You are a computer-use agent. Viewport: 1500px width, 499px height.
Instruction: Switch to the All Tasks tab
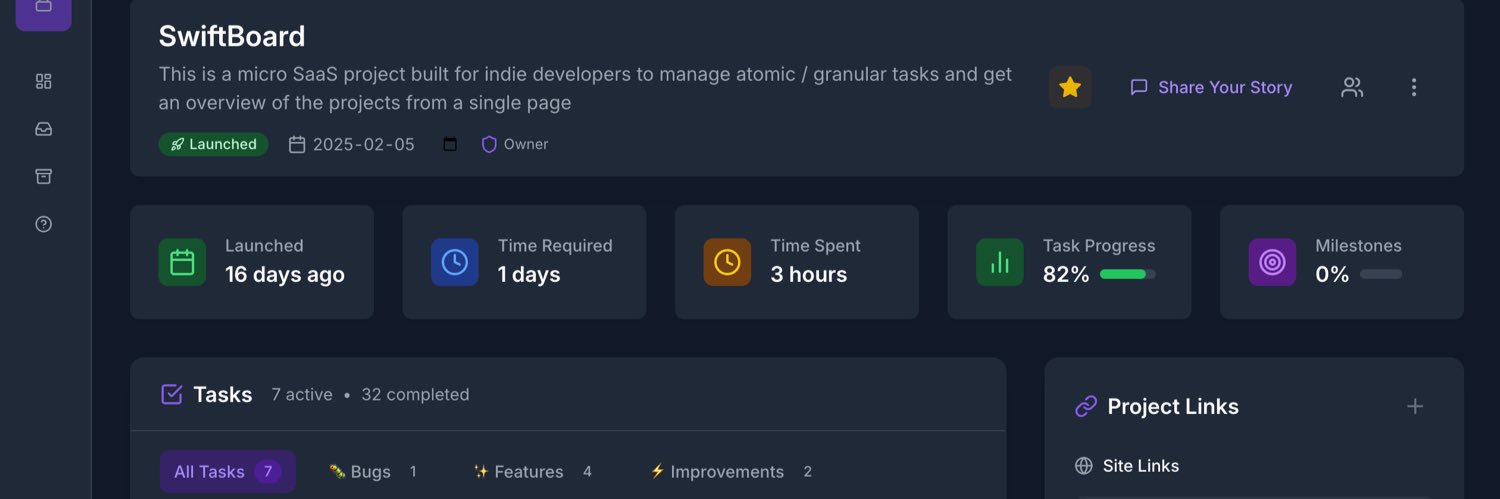click(x=227, y=472)
